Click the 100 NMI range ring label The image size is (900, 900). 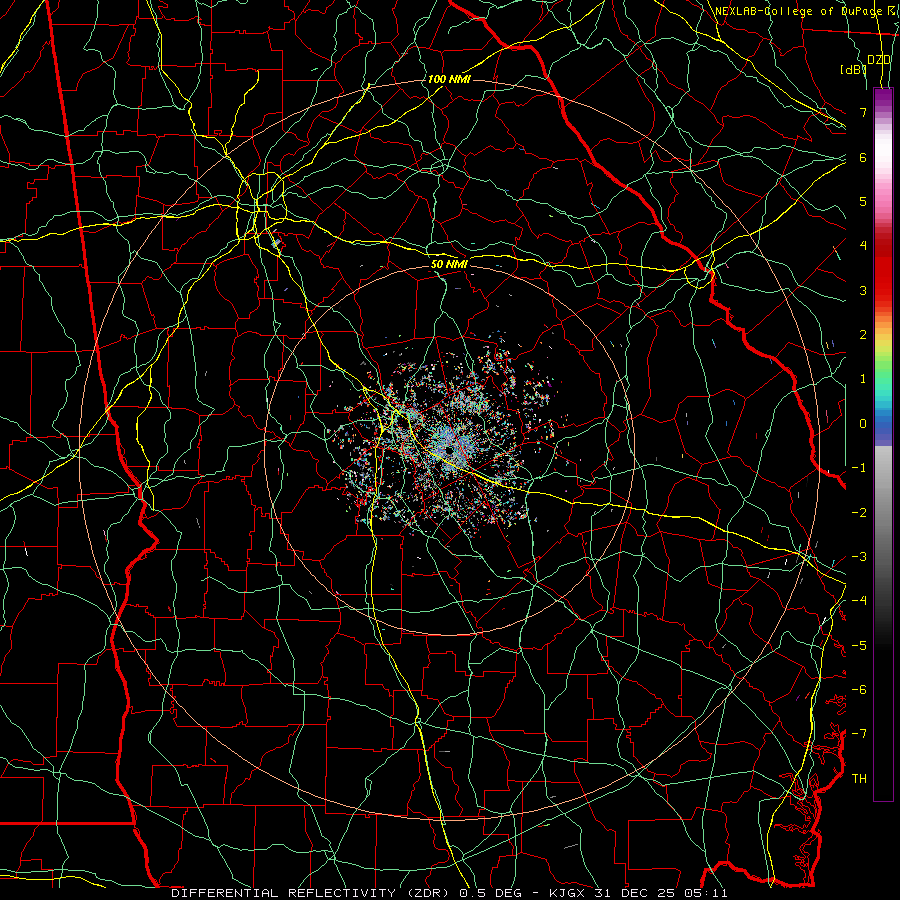pos(449,79)
